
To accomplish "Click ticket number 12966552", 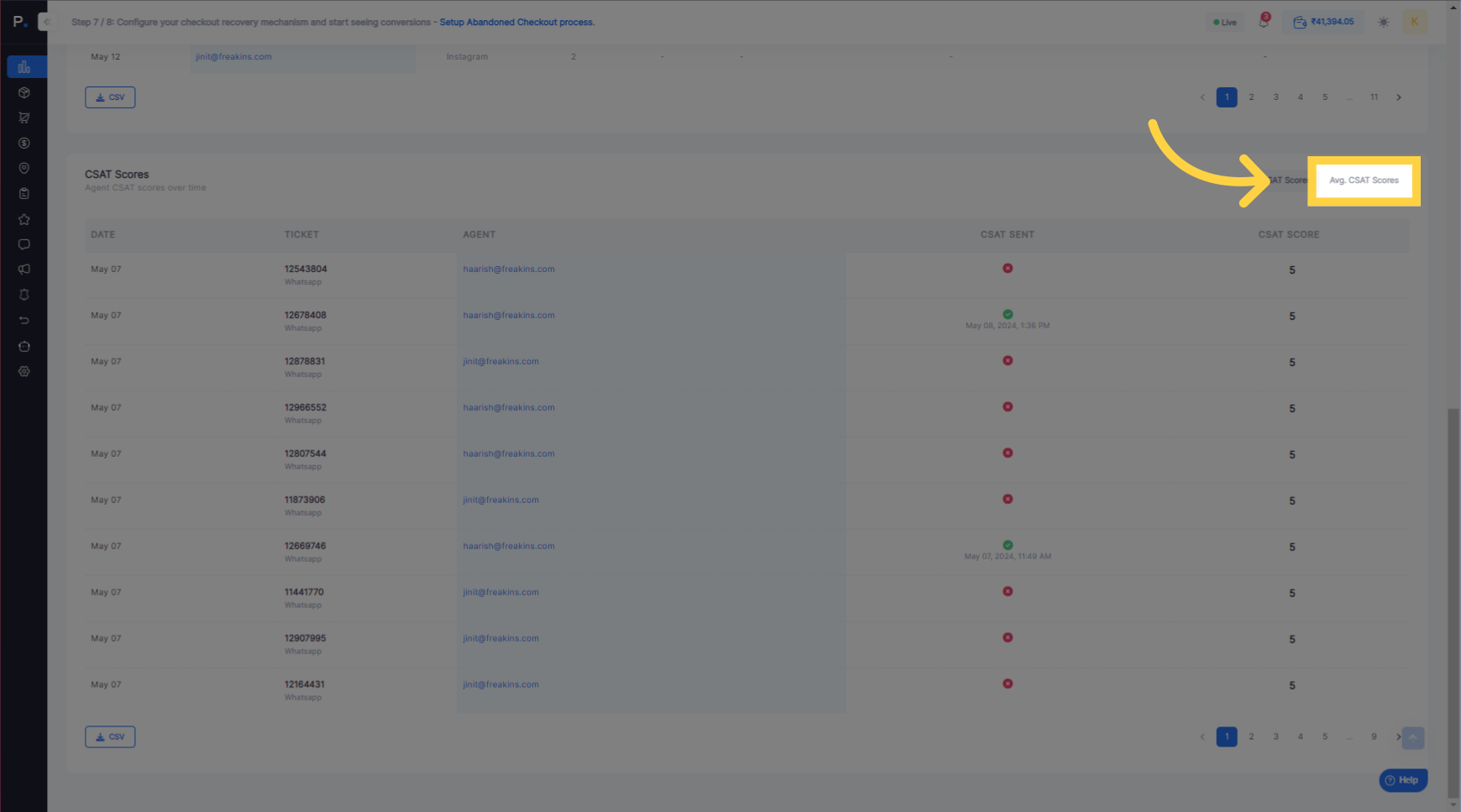I will (306, 408).
